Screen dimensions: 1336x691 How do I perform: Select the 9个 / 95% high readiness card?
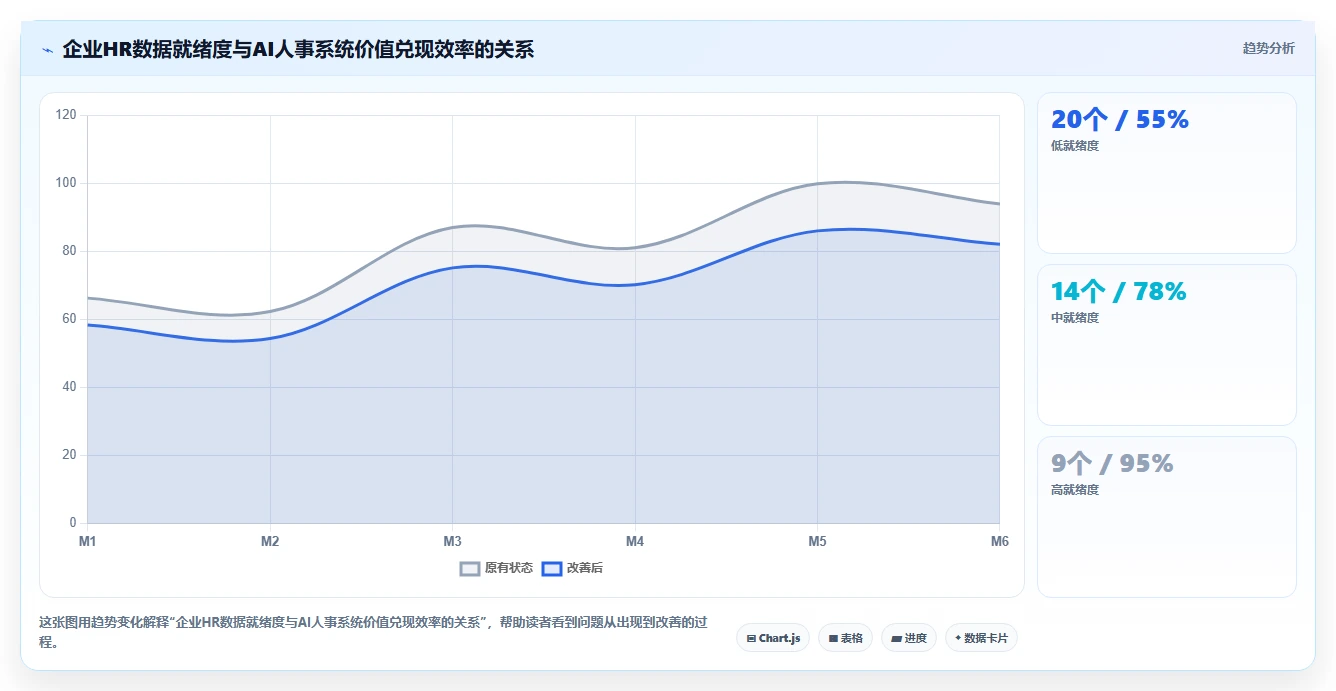pyautogui.click(x=1167, y=517)
